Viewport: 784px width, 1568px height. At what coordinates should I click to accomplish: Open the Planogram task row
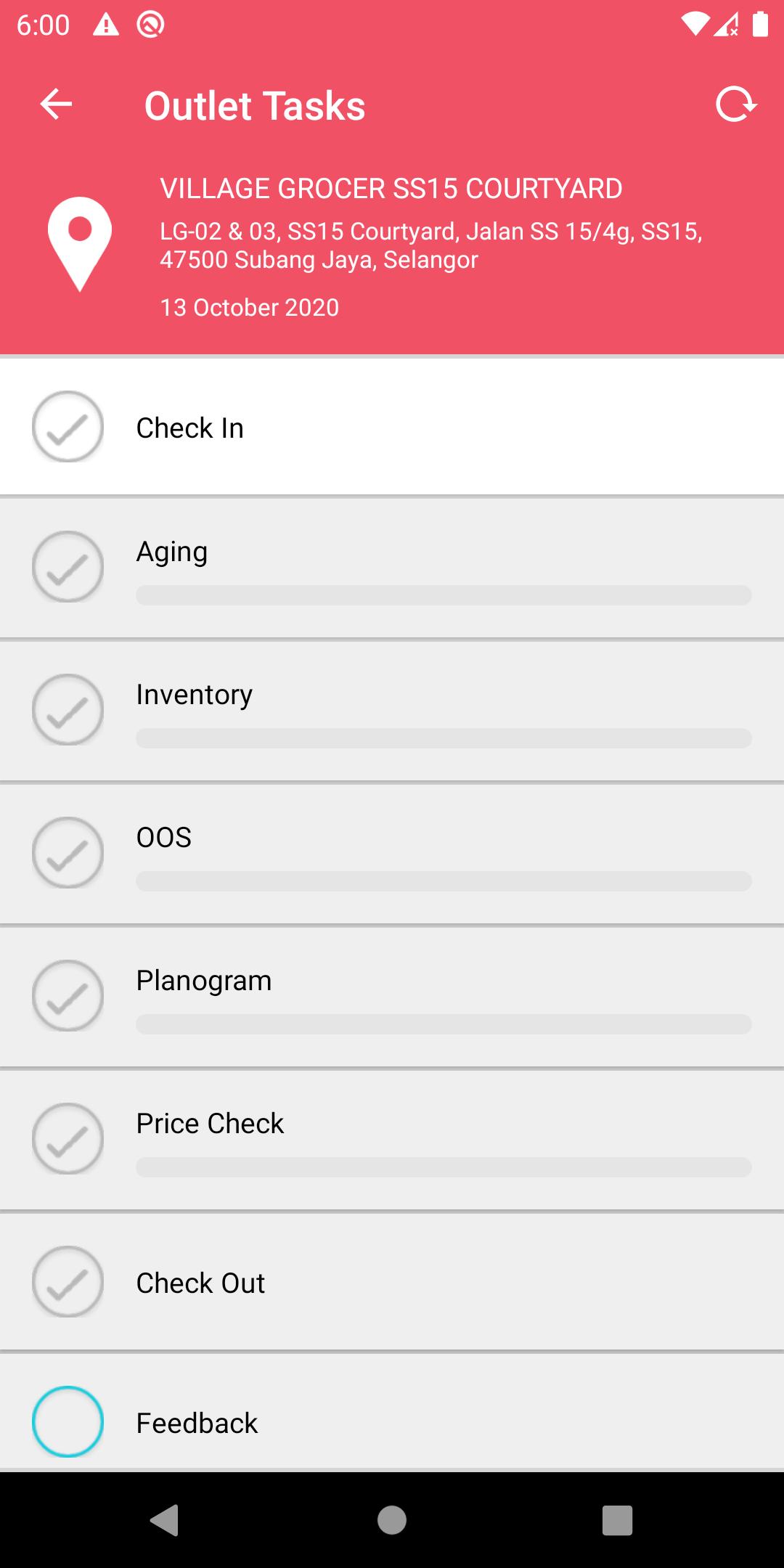pyautogui.click(x=392, y=996)
